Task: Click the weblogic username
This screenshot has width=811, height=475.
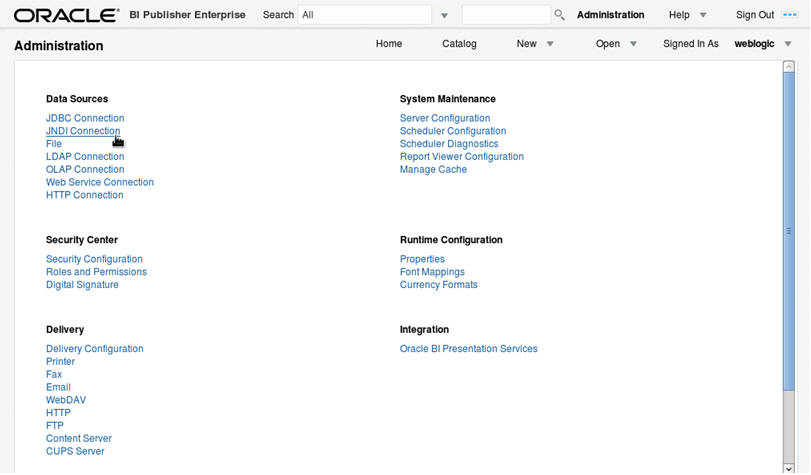Action: coord(754,44)
